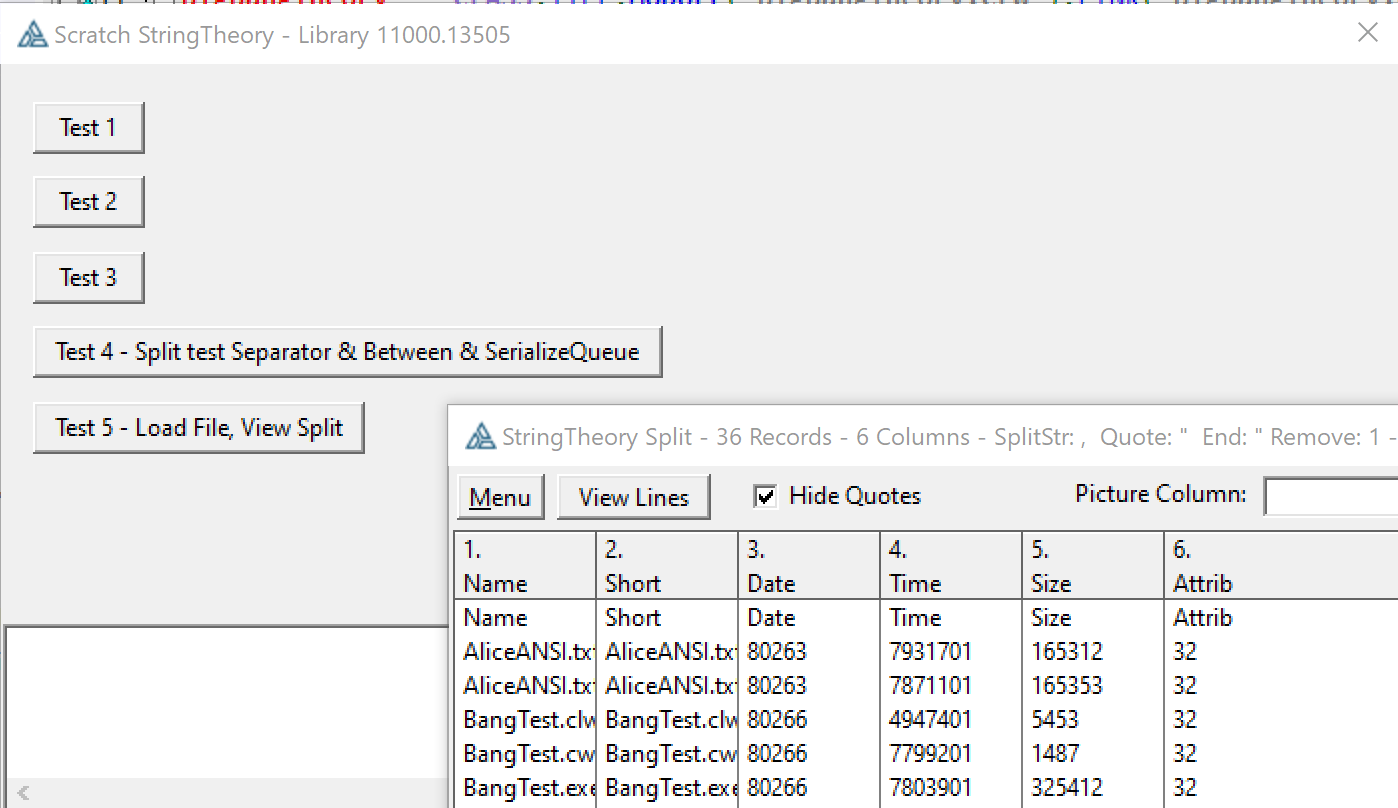Select BangTest.cwproj in Name column
The width and height of the screenshot is (1398, 808).
tap(526, 754)
